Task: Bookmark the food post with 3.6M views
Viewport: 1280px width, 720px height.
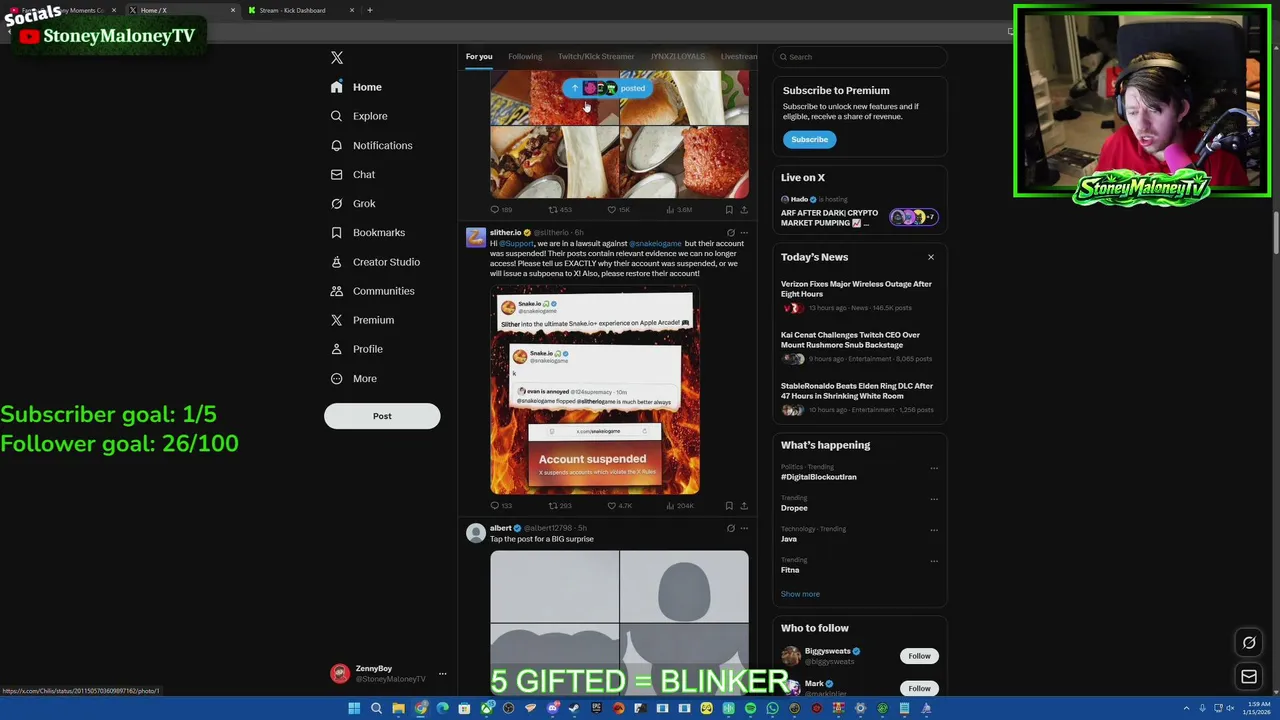Action: pyautogui.click(x=729, y=210)
